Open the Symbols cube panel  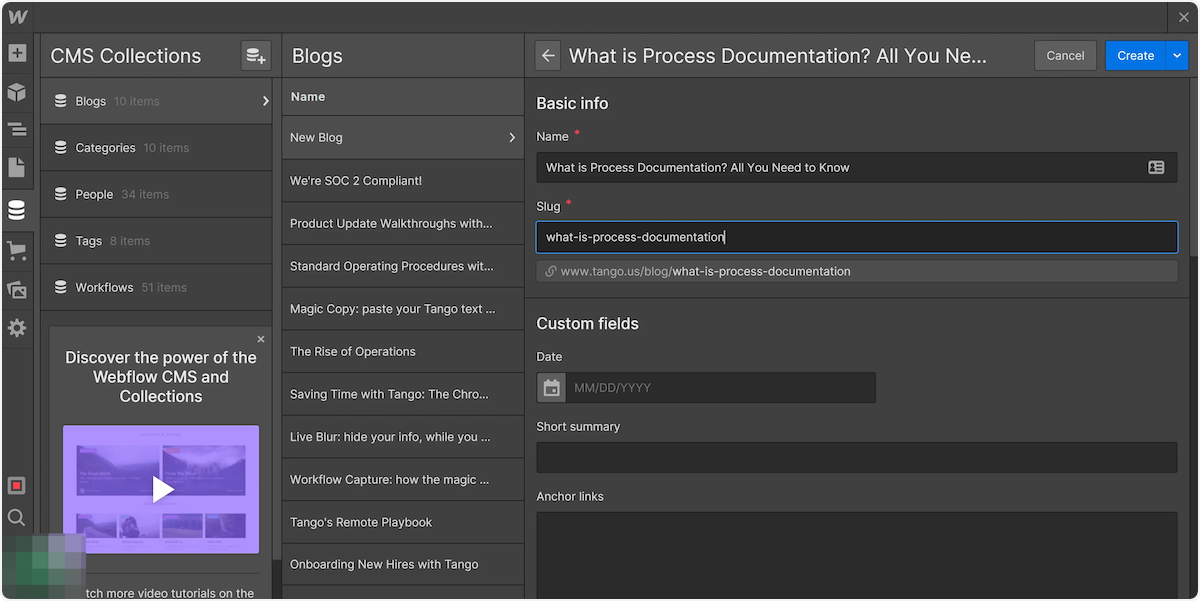17,92
